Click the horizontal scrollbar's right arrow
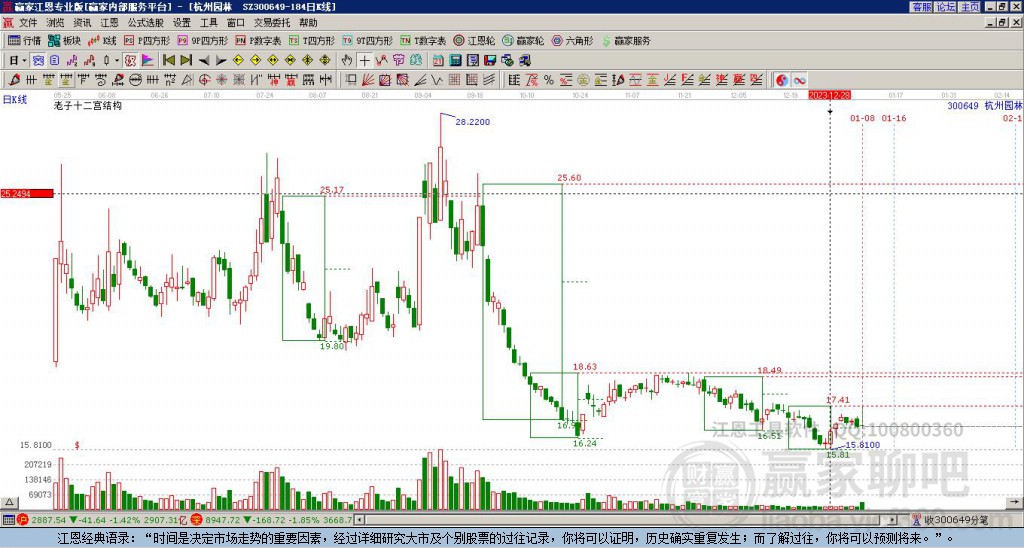 tap(893, 520)
